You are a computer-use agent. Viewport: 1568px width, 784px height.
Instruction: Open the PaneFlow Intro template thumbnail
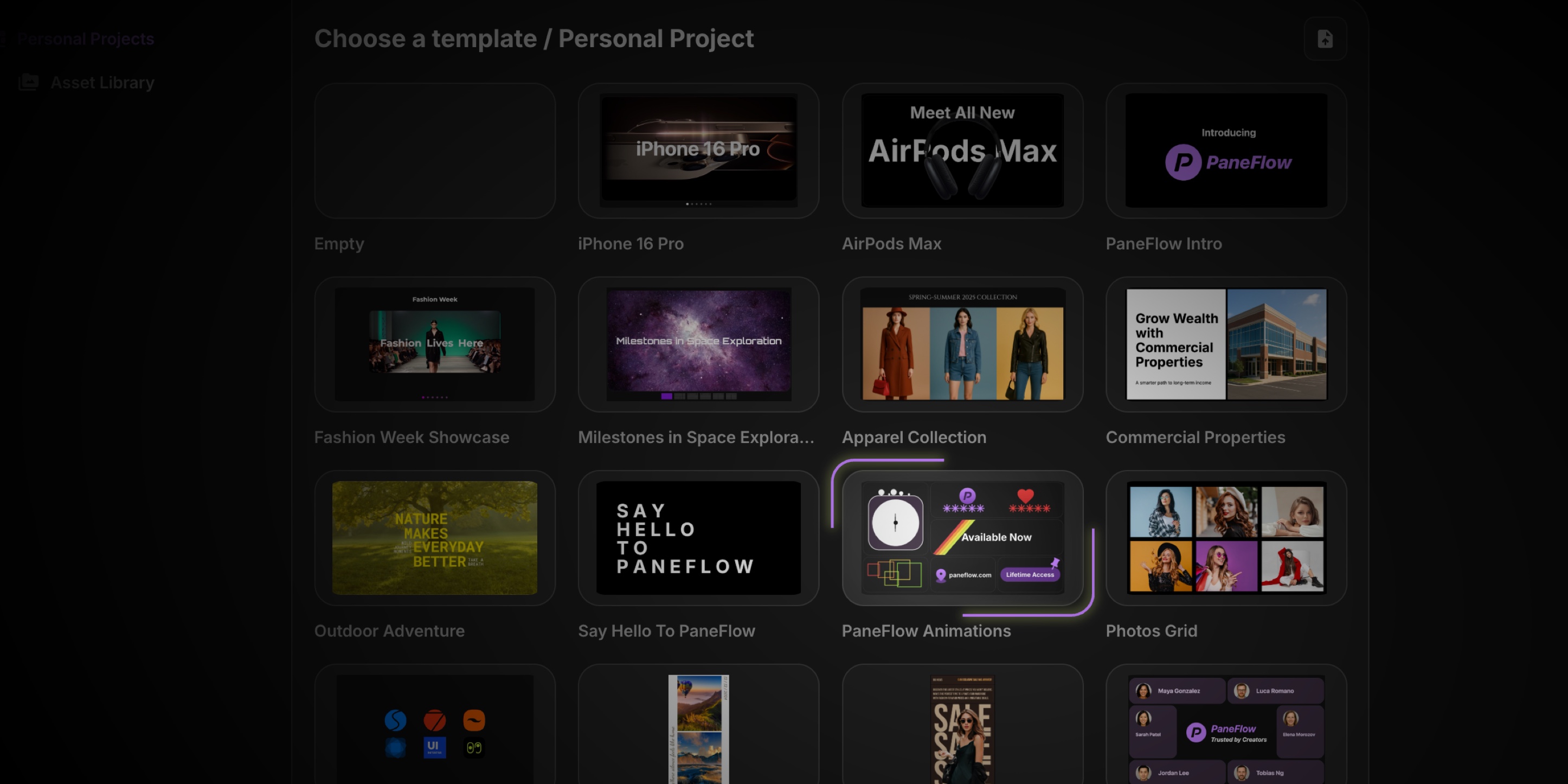tap(1226, 151)
